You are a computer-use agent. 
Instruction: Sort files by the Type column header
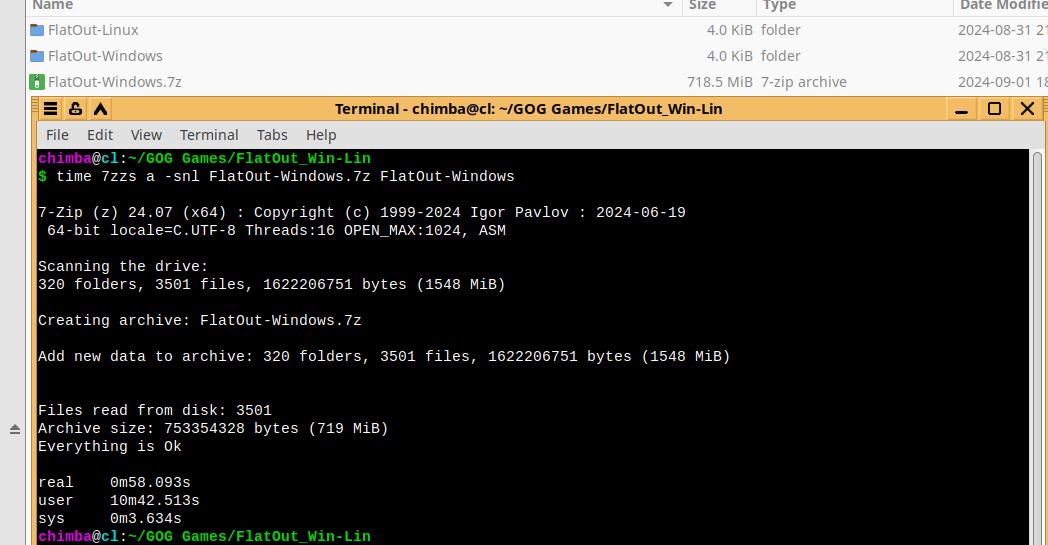[855, 5]
